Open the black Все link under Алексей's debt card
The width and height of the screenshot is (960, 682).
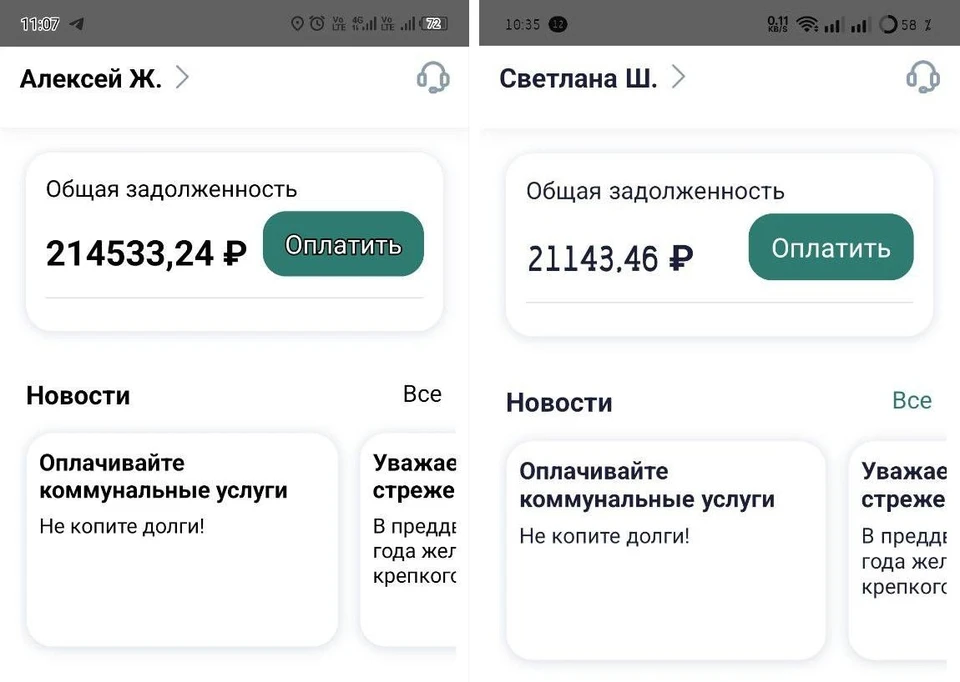(x=422, y=394)
